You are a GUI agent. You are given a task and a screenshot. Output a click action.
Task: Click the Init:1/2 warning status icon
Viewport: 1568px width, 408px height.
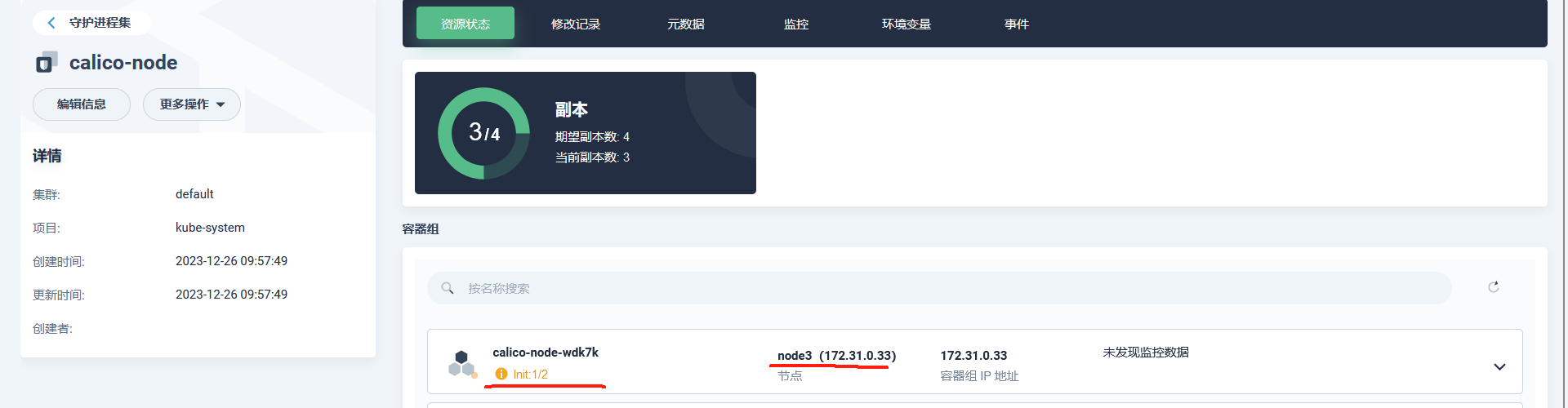pos(501,374)
